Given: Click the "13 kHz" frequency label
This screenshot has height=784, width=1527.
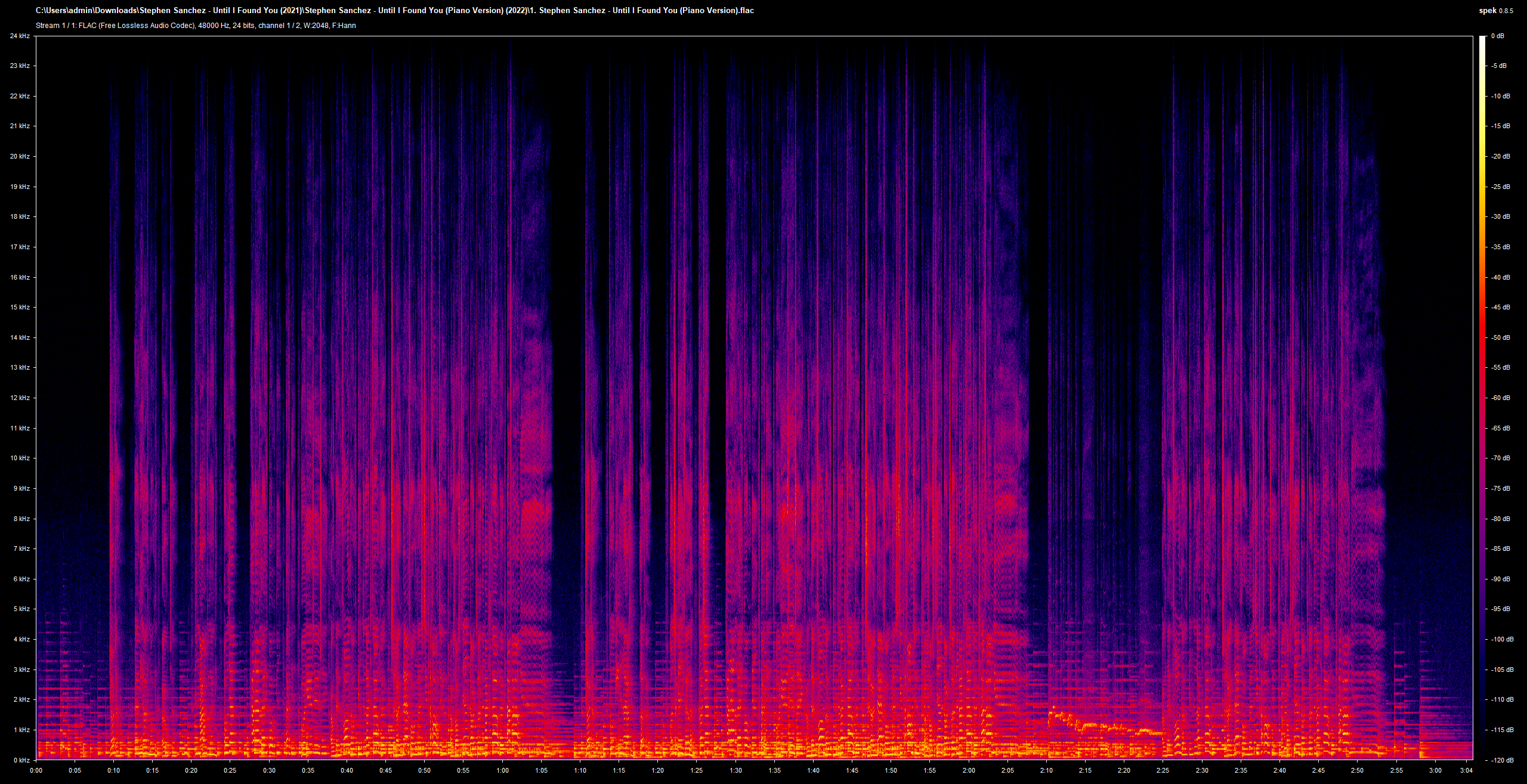Looking at the screenshot, I should pyautogui.click(x=20, y=368).
